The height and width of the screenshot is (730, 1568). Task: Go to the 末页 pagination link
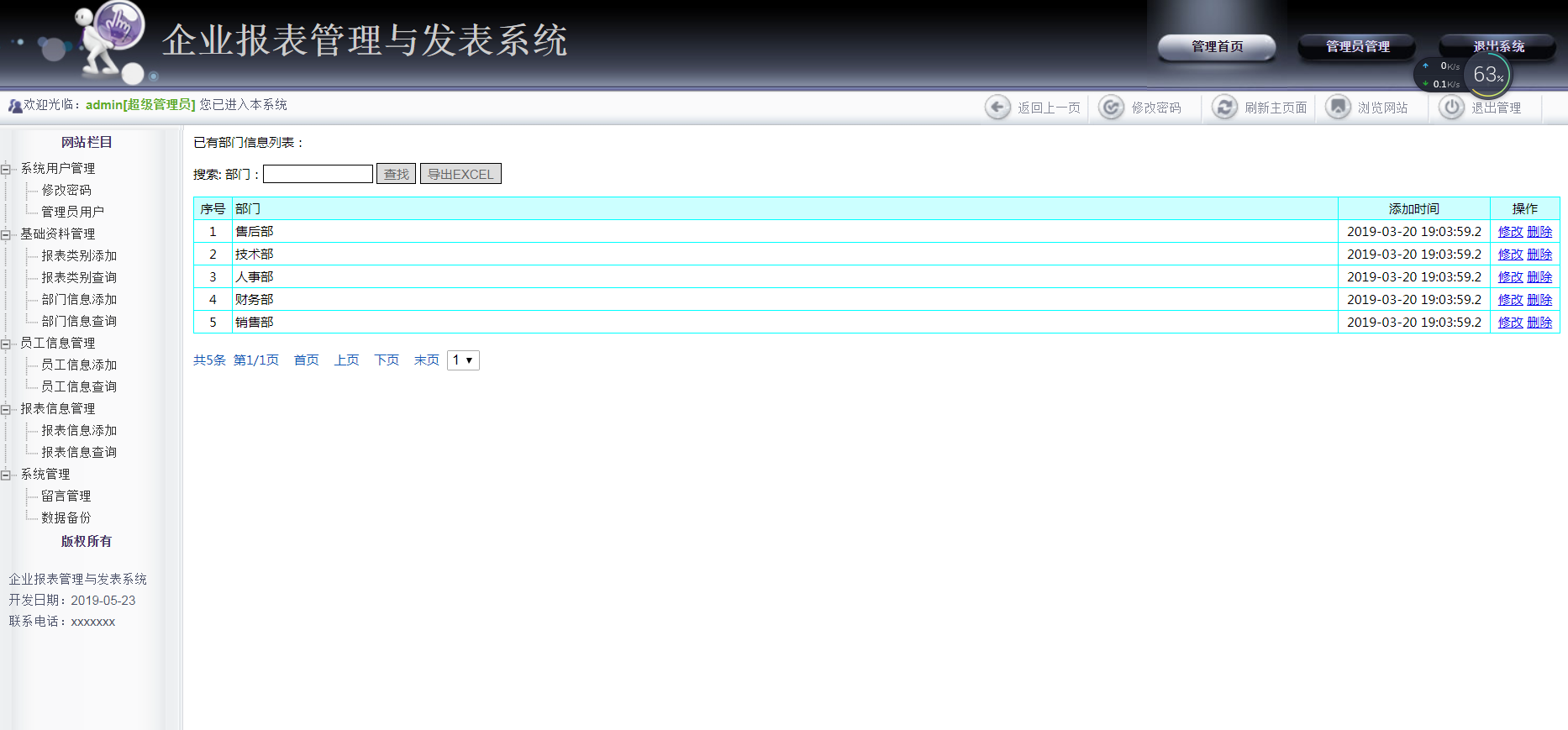[x=427, y=360]
